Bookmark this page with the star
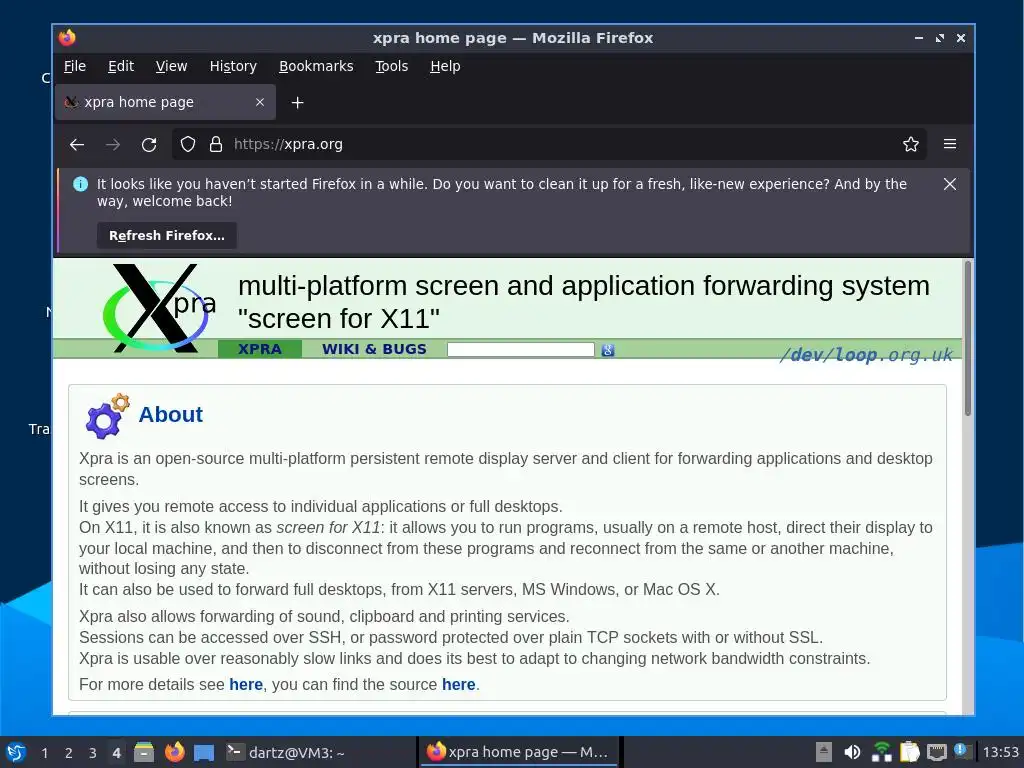The width and height of the screenshot is (1024, 768). pyautogui.click(x=910, y=144)
